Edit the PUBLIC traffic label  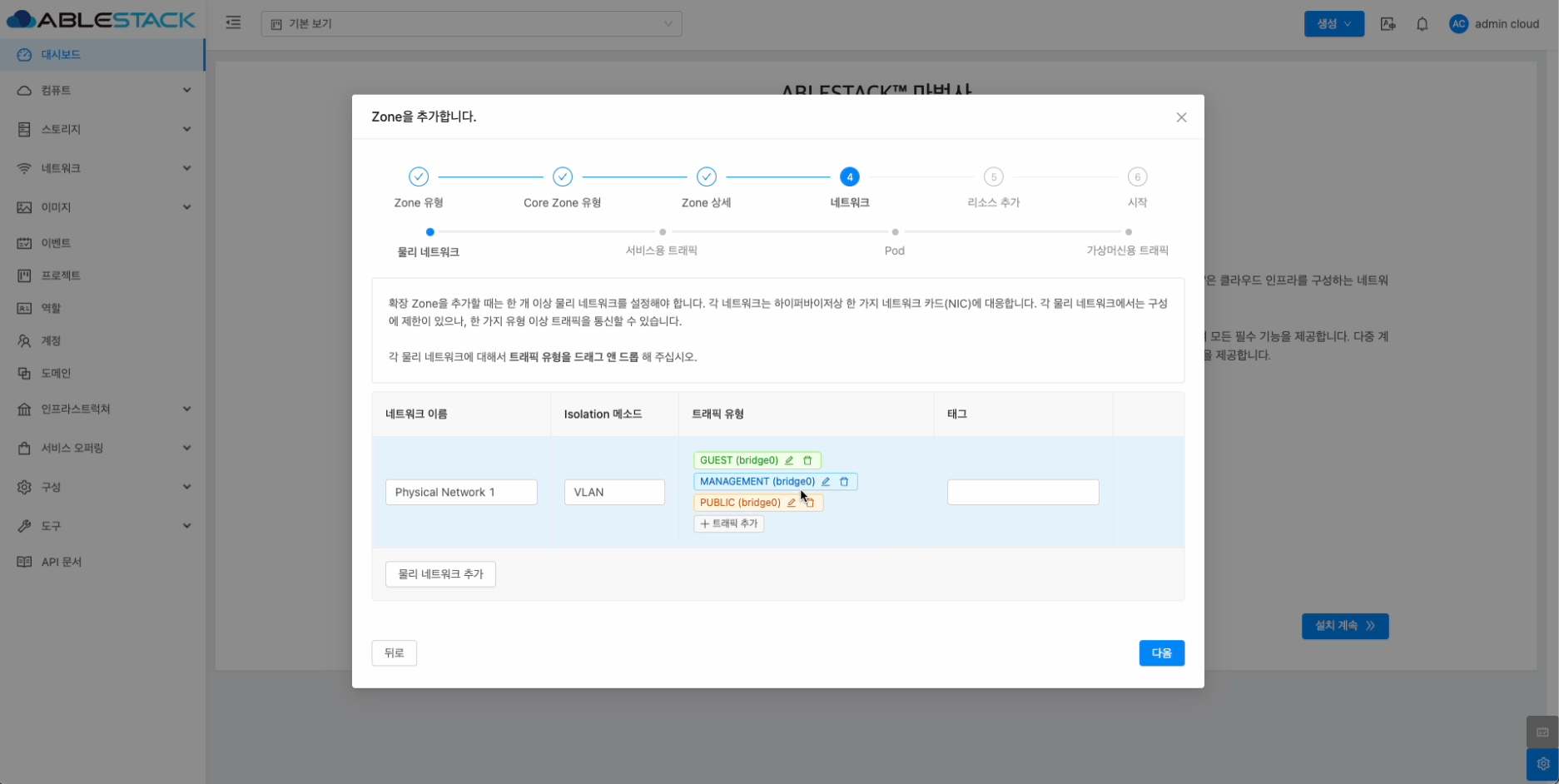click(792, 503)
